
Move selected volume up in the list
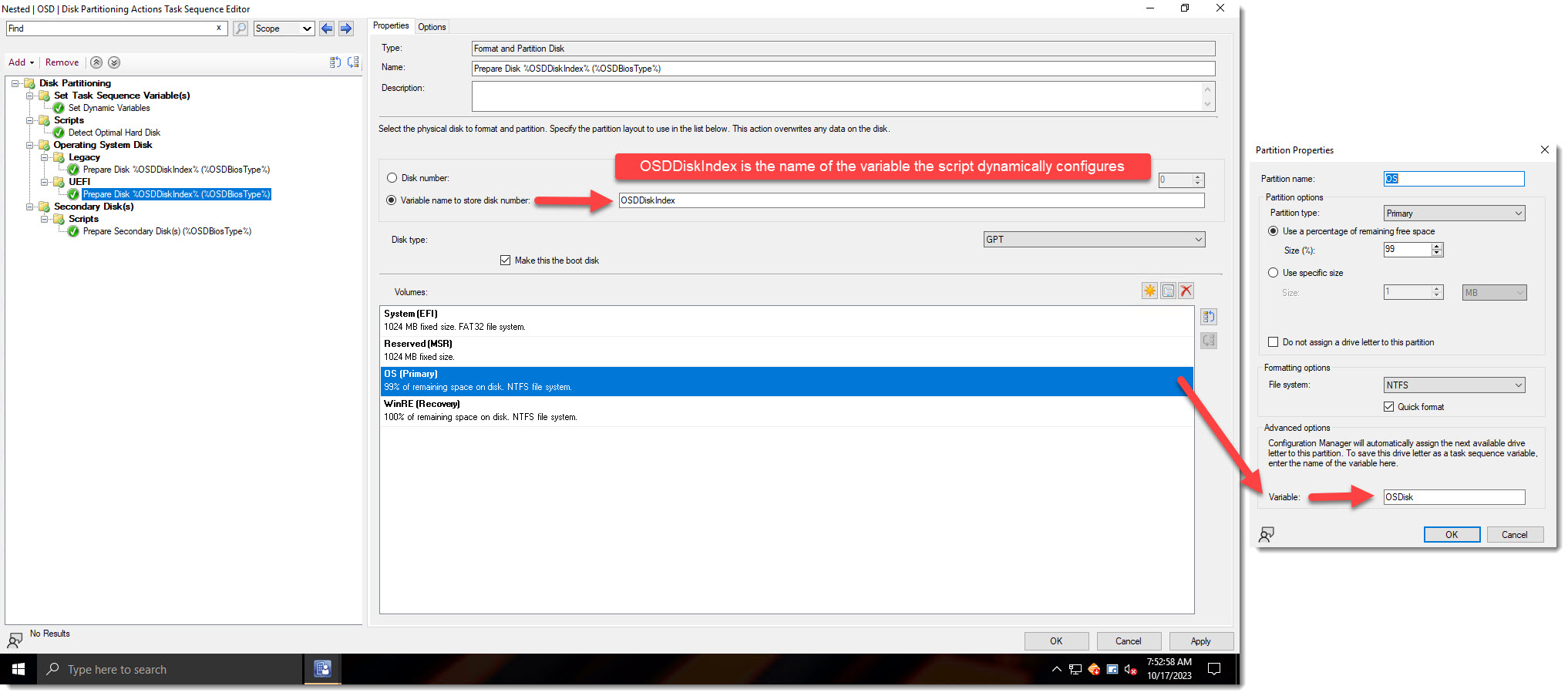1209,317
